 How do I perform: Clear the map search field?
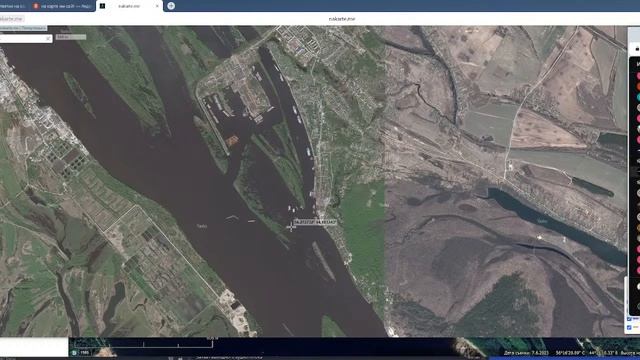click(49, 38)
